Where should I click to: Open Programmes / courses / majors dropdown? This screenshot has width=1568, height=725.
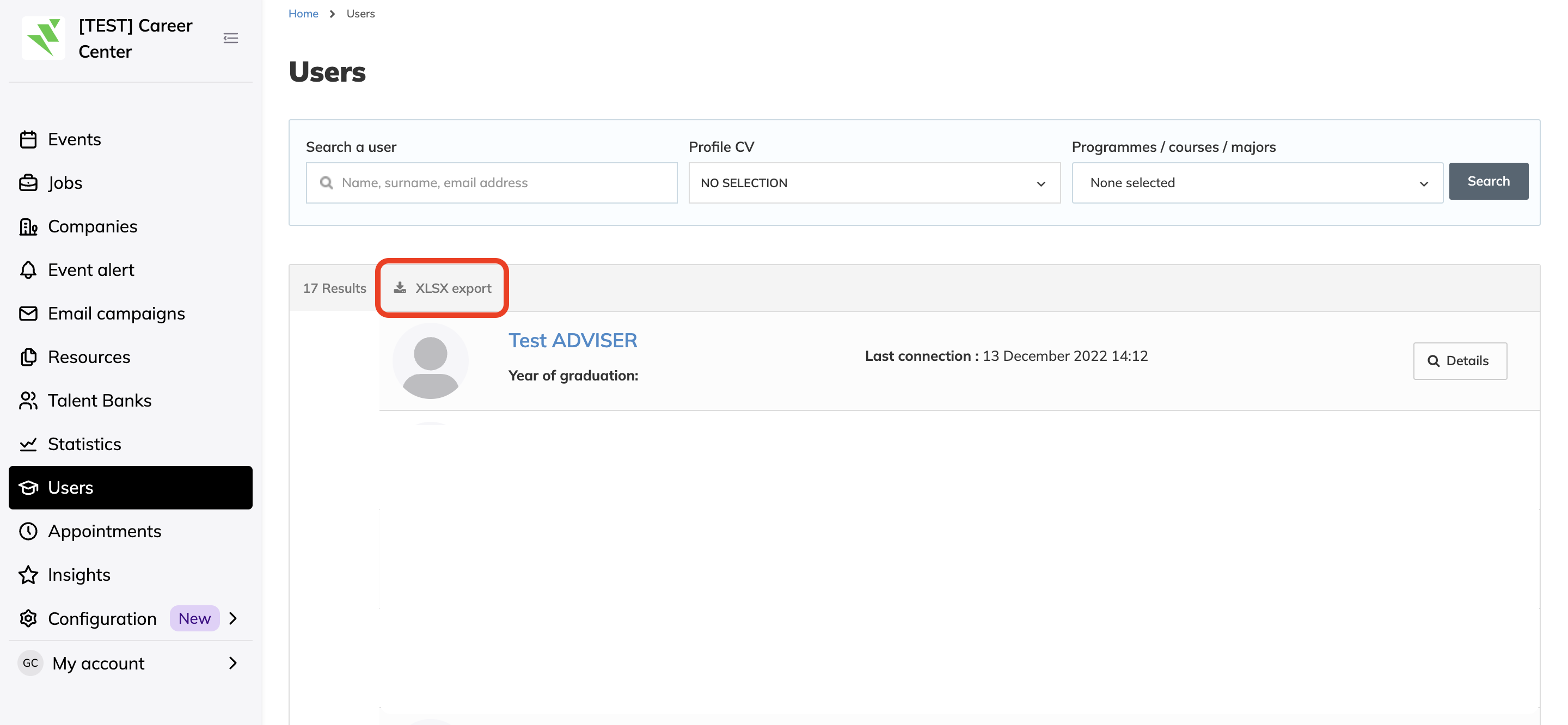pyautogui.click(x=1257, y=183)
